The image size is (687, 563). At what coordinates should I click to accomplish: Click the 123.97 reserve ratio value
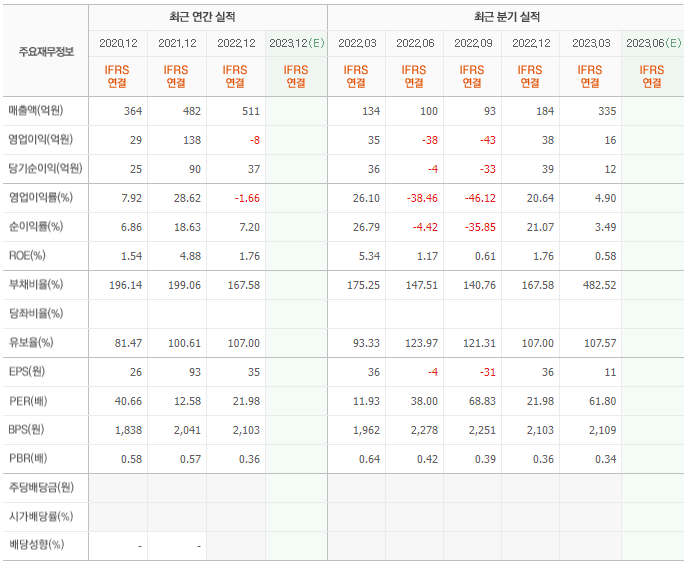click(421, 343)
